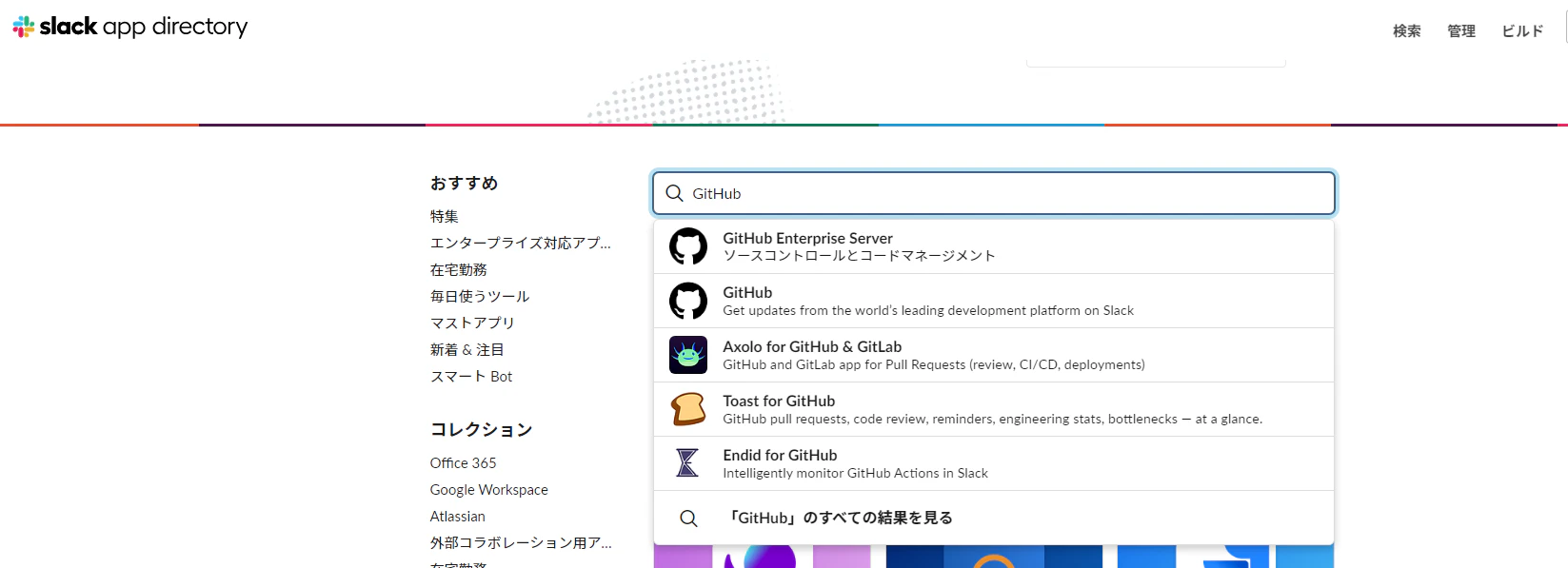Go to slack app directory home
1568x568 pixels.
tap(130, 27)
